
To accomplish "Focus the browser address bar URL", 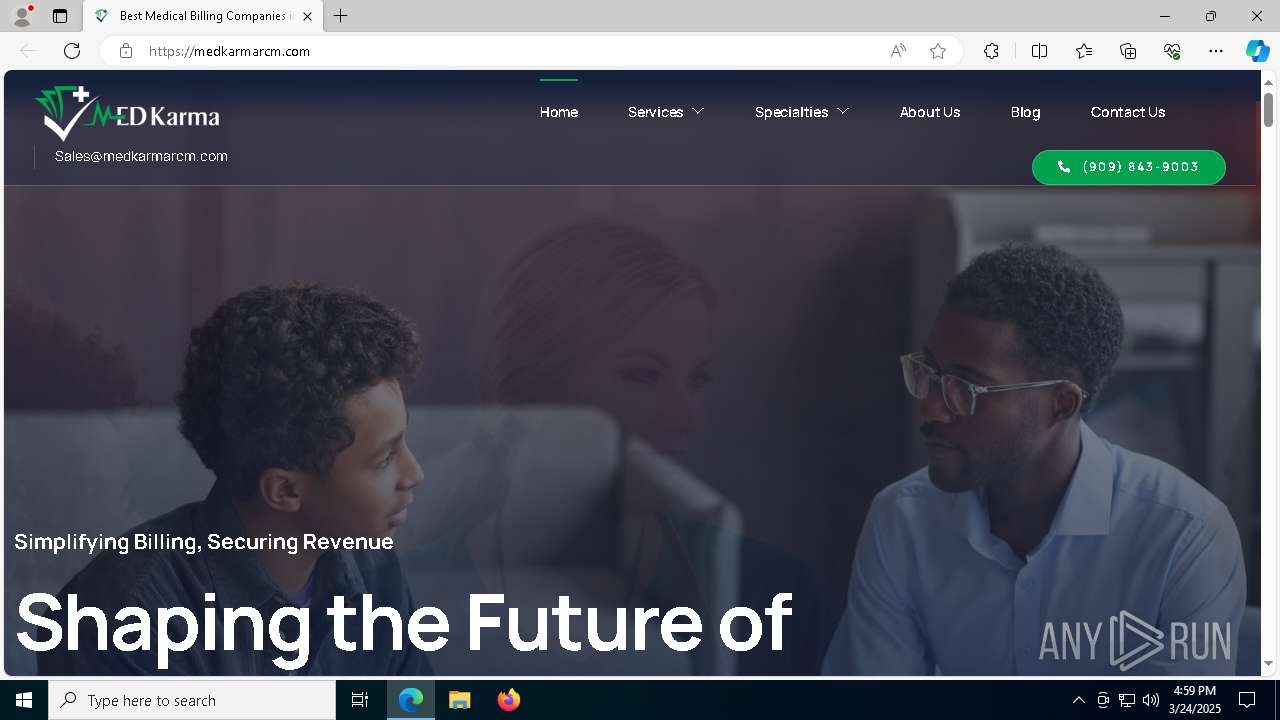I will (x=500, y=51).
